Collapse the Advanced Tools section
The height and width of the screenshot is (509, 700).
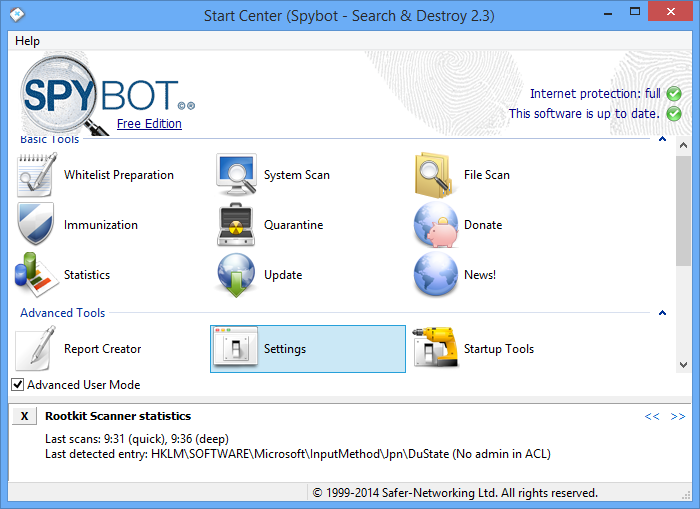tap(662, 313)
